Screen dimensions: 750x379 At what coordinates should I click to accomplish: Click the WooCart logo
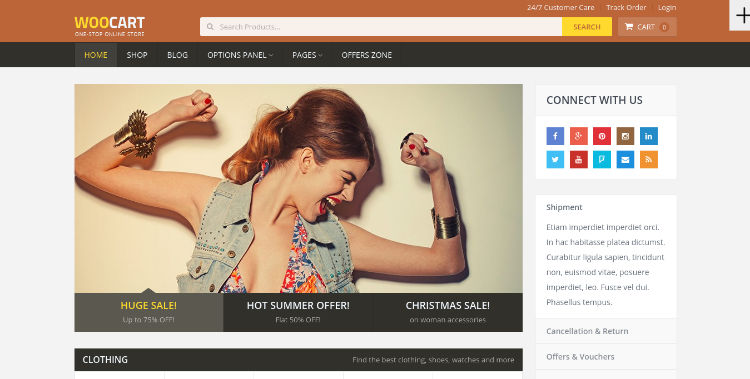110,26
